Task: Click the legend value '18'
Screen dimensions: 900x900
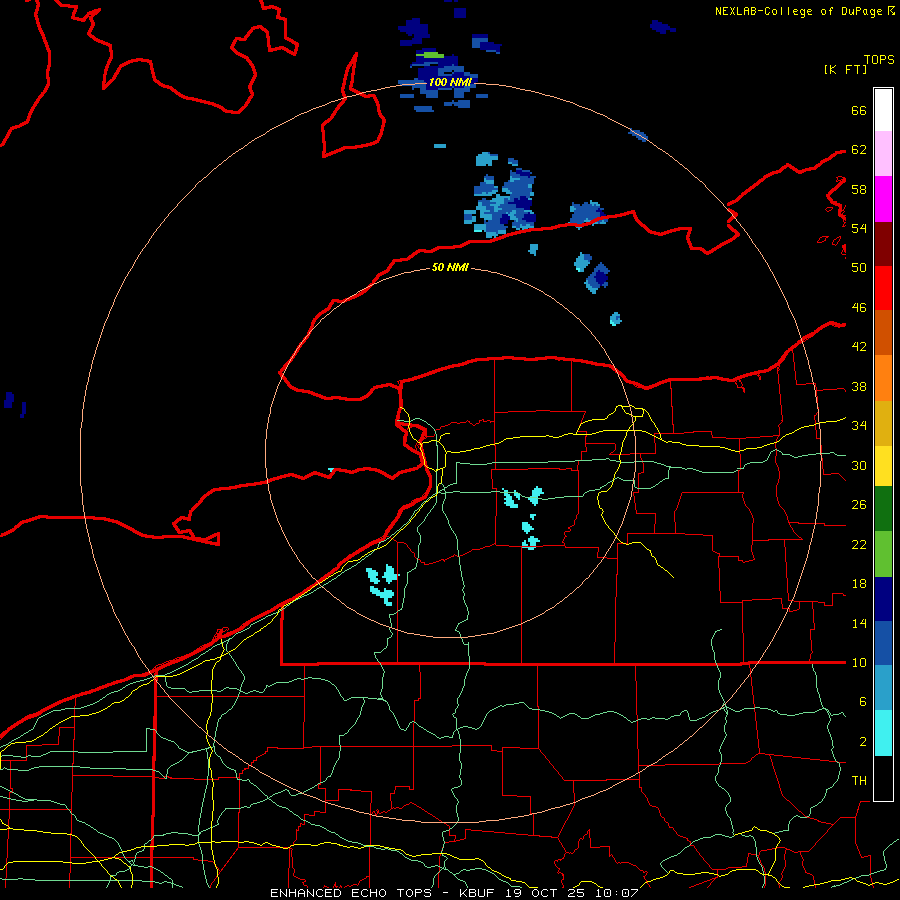Action: [x=859, y=584]
